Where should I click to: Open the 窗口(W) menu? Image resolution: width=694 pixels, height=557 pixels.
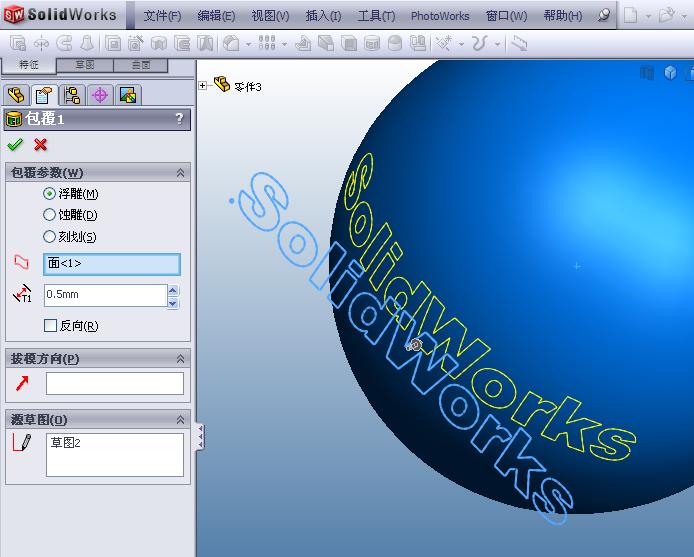[x=507, y=16]
